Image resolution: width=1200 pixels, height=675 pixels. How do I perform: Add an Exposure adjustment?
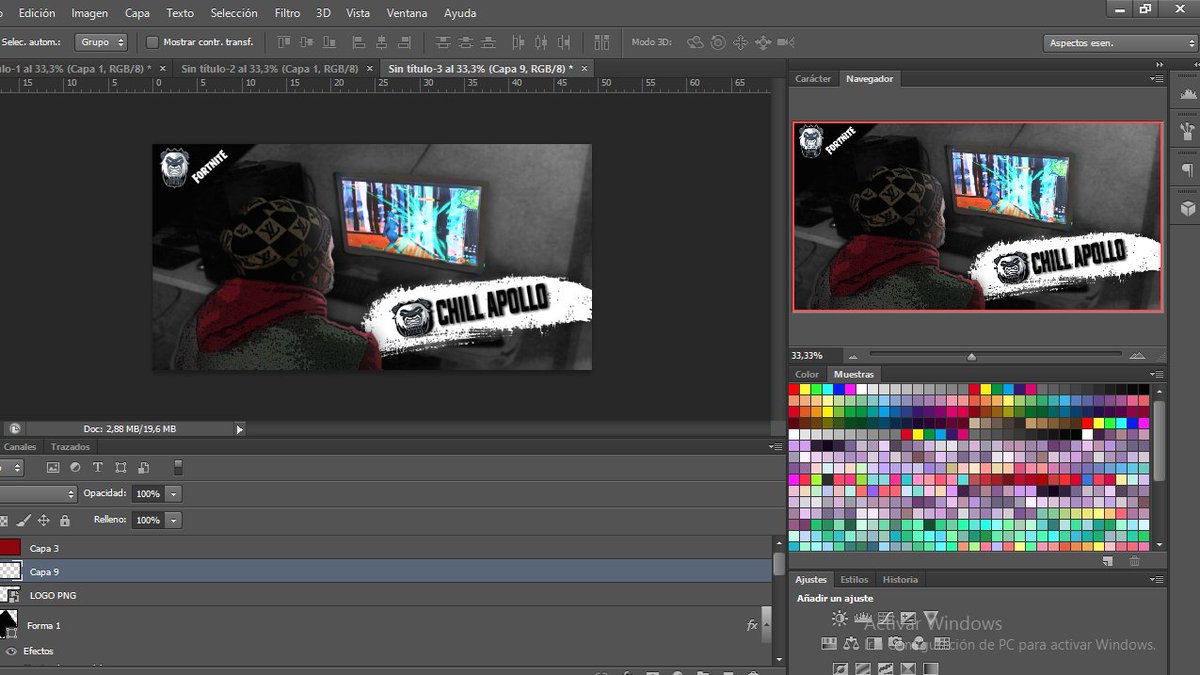pyautogui.click(x=908, y=619)
